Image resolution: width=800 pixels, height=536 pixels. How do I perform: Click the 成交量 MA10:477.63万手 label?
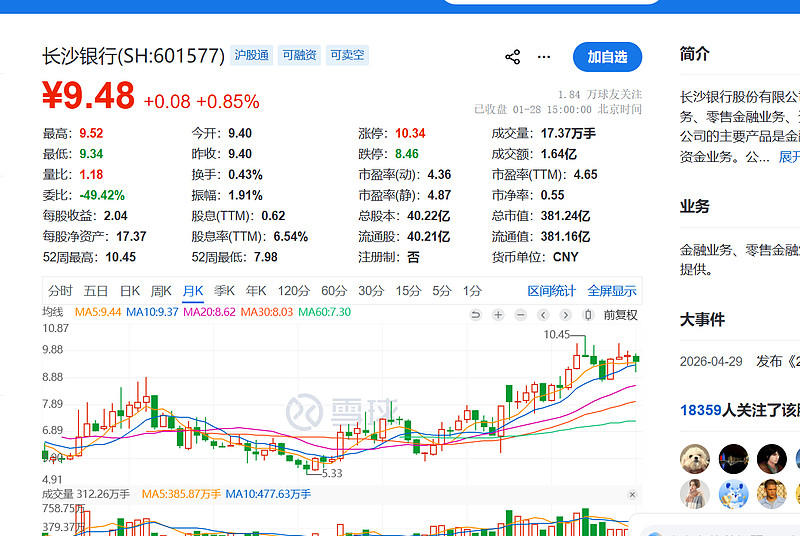(x=268, y=494)
